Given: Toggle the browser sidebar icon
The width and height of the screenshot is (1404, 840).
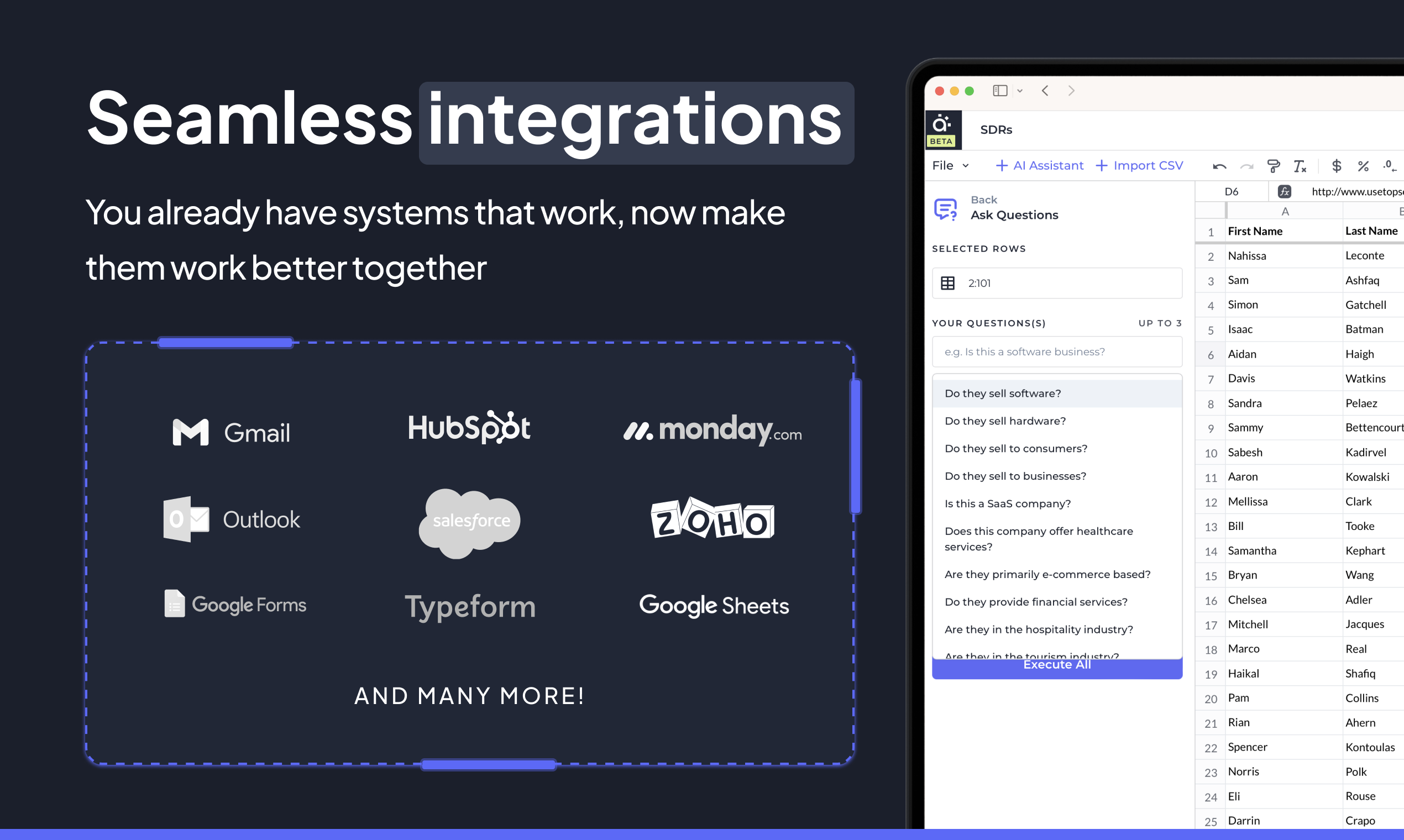Looking at the screenshot, I should 1000,91.
